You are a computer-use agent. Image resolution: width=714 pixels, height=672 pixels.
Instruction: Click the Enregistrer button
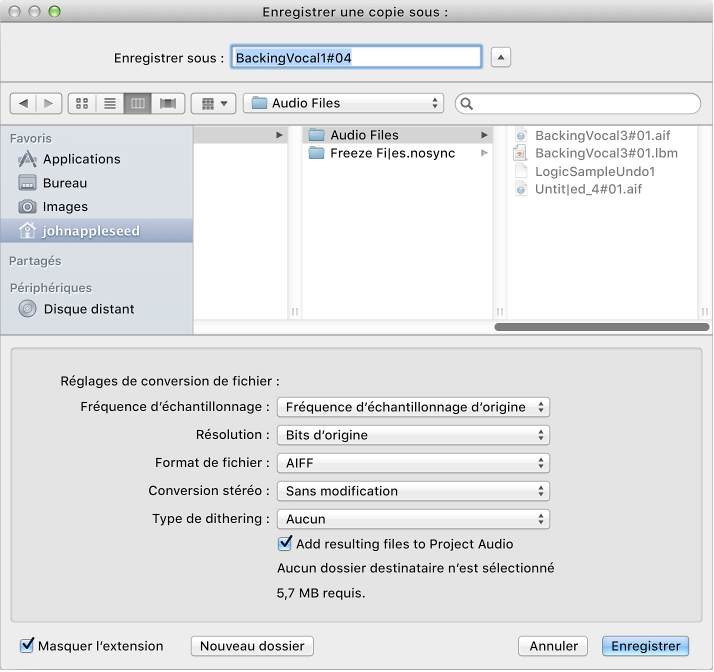645,646
